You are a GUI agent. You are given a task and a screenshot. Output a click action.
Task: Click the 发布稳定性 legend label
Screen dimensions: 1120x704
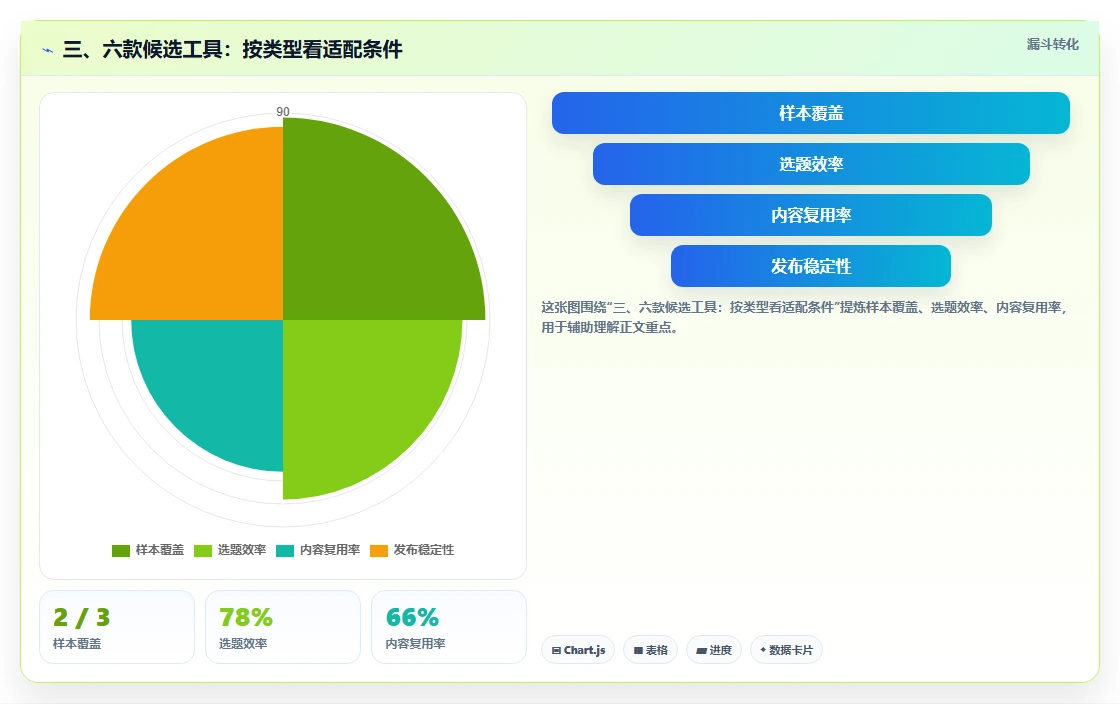[424, 550]
